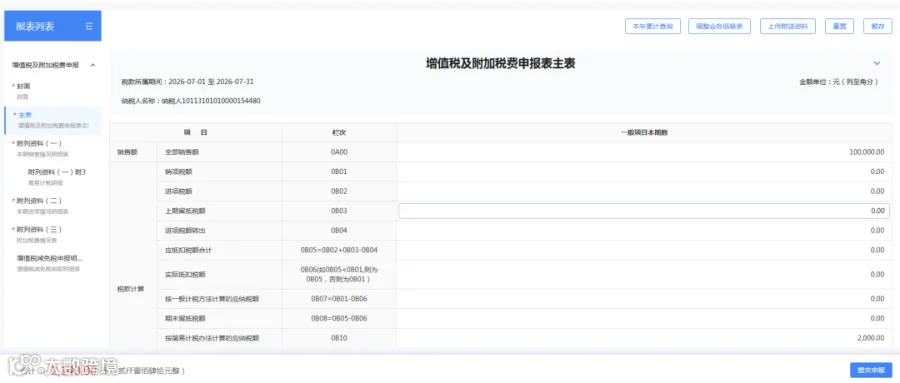Click the 调整业务信息表 button
The height and width of the screenshot is (383, 900).
click(x=719, y=26)
